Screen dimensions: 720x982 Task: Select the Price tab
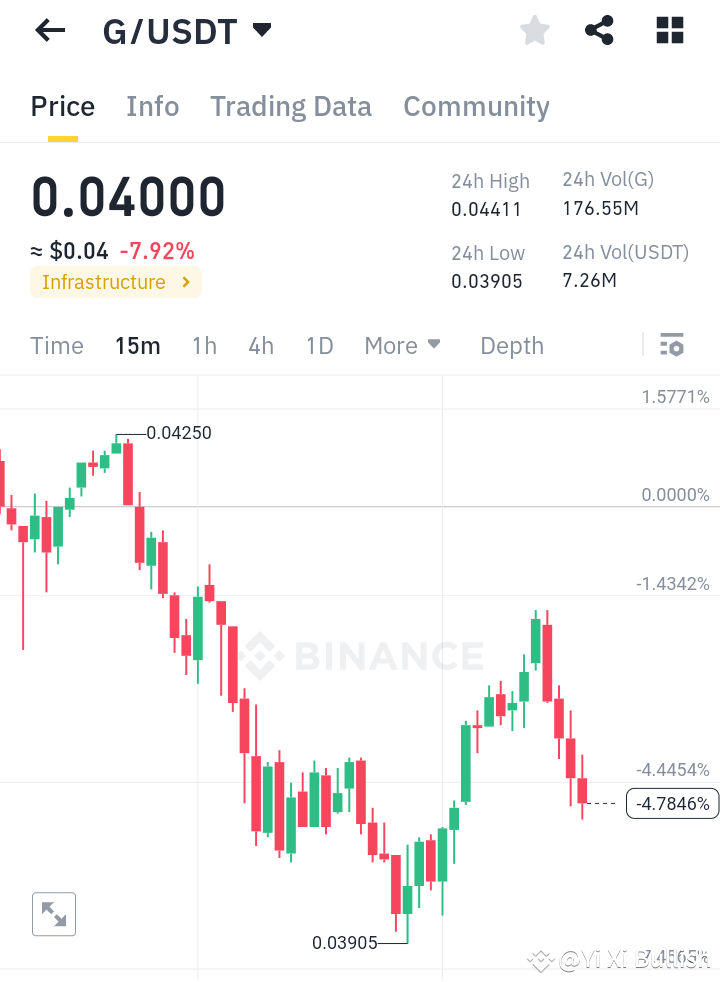(x=62, y=106)
